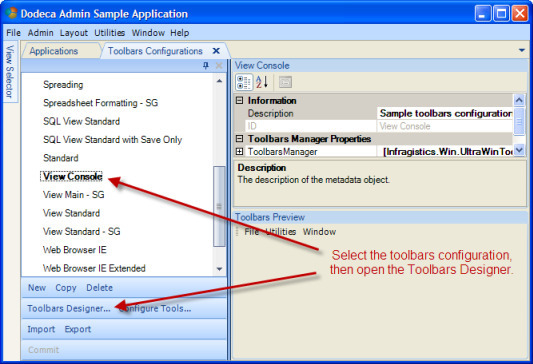Select Web Browser IE configuration

click(x=74, y=250)
